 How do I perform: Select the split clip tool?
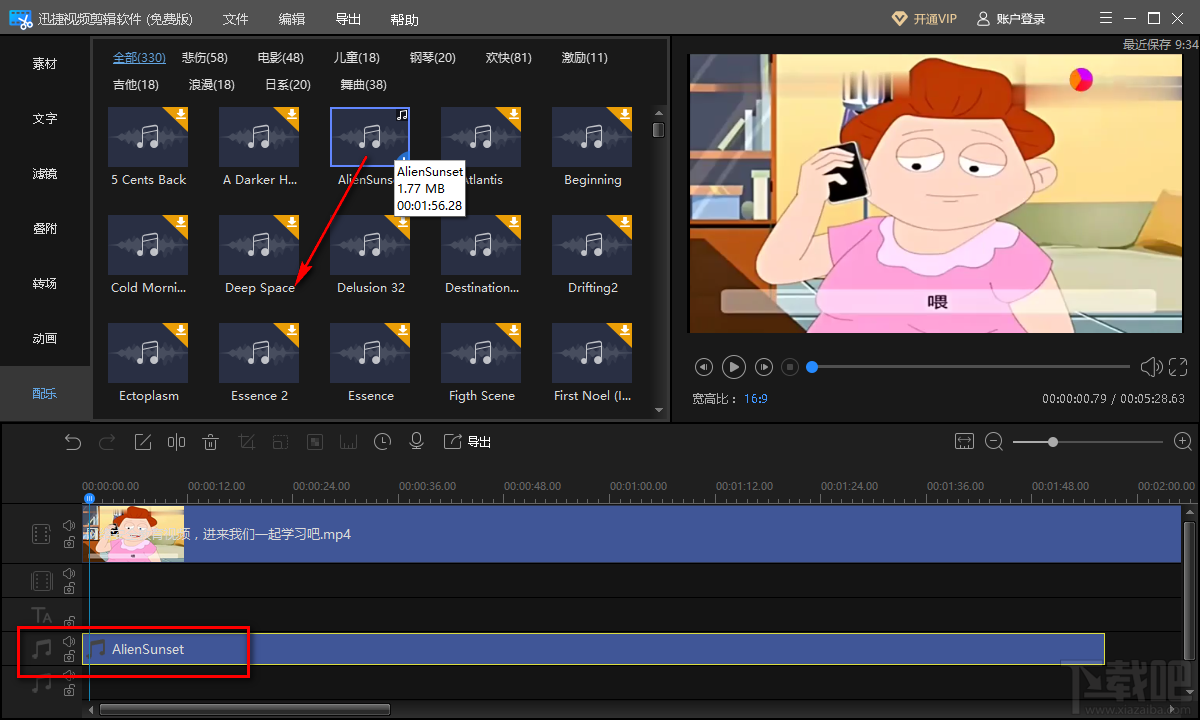point(176,441)
